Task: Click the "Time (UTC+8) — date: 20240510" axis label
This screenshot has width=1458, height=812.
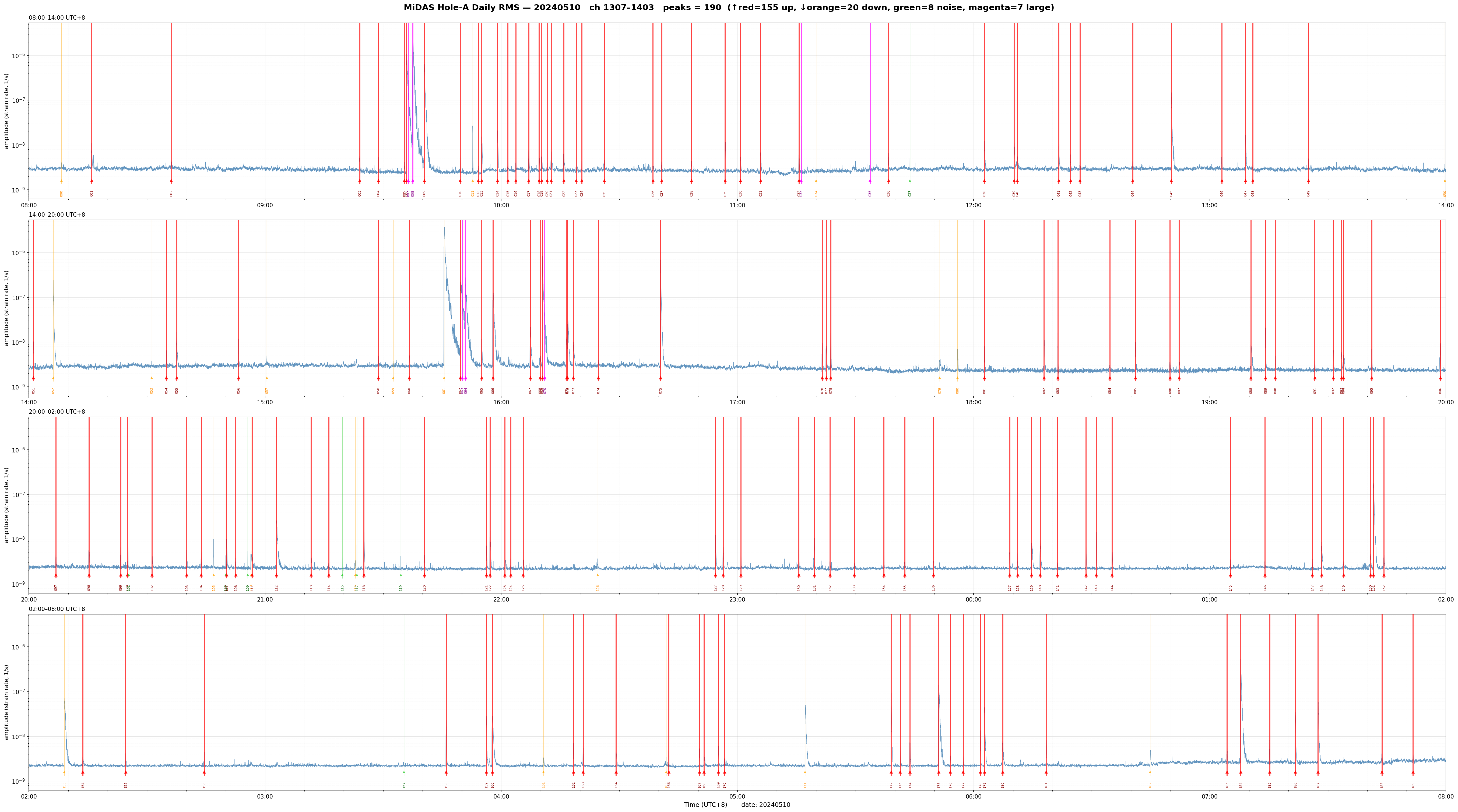Action: 737,805
